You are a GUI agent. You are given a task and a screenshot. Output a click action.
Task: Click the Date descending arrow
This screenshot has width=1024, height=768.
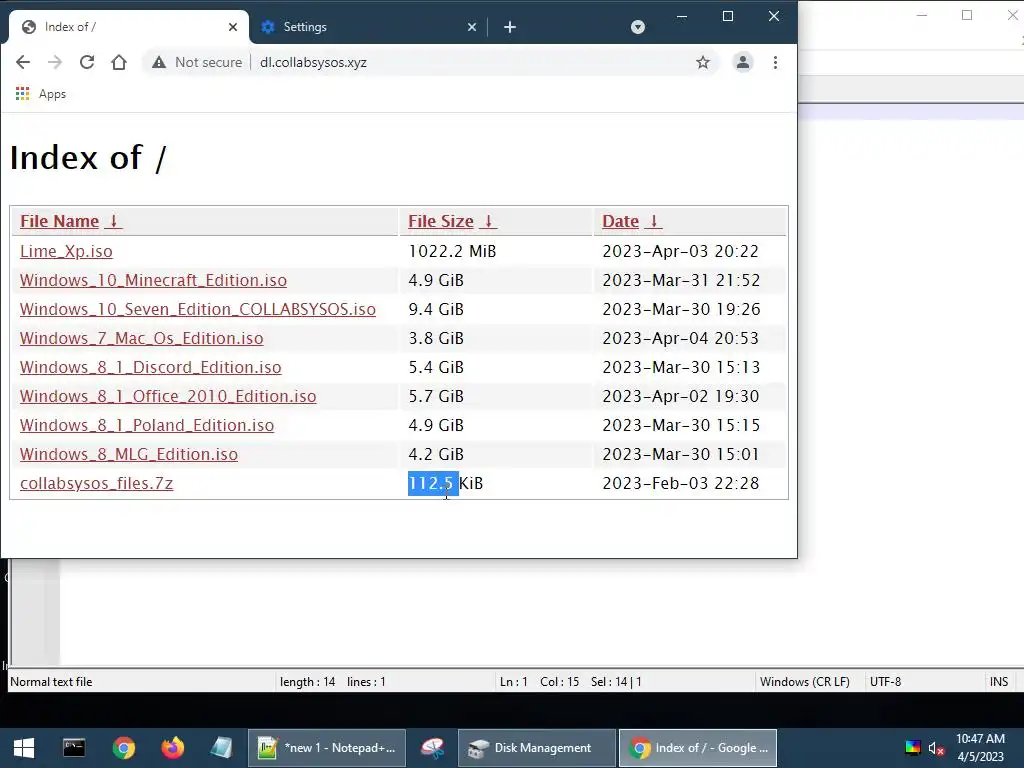[654, 221]
